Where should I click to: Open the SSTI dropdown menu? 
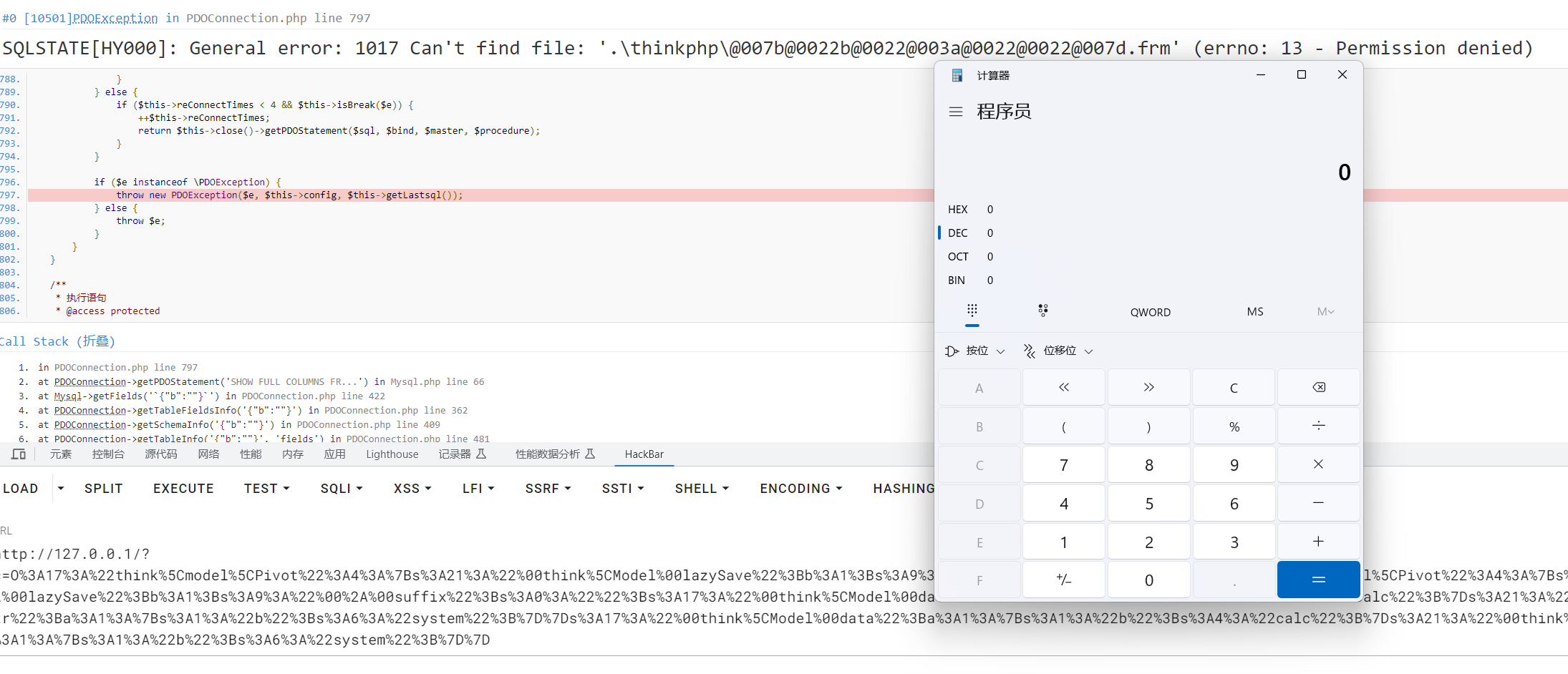tap(623, 488)
